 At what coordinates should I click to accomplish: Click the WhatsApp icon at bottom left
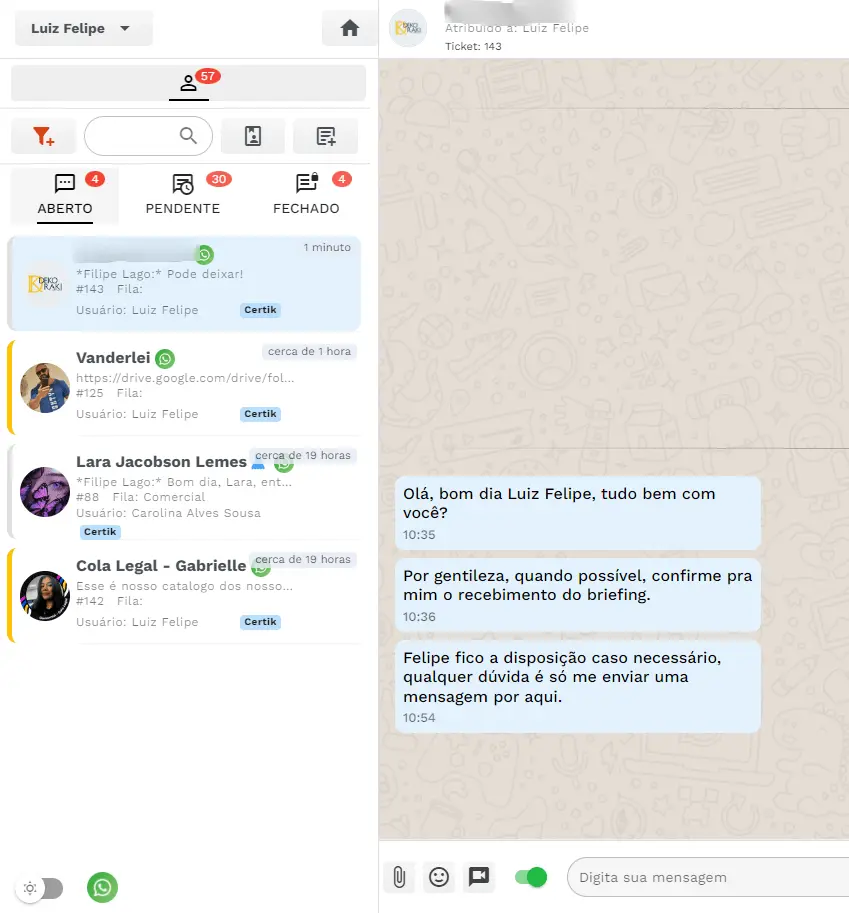(x=102, y=888)
